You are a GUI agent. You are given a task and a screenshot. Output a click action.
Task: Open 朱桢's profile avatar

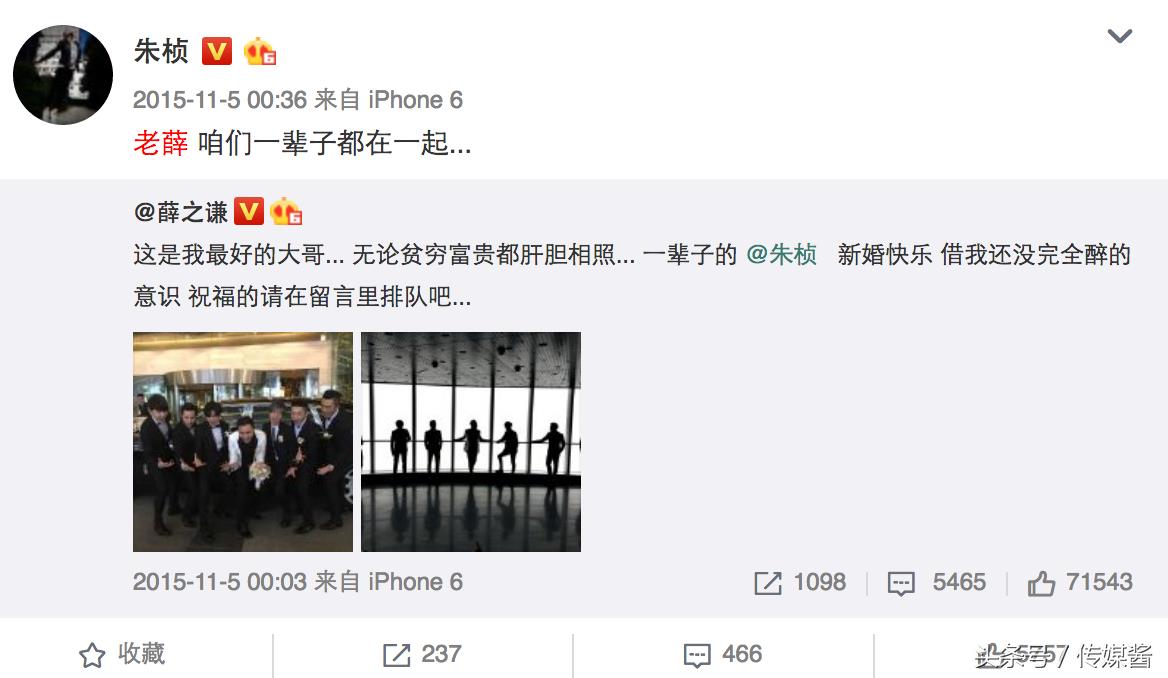63,75
